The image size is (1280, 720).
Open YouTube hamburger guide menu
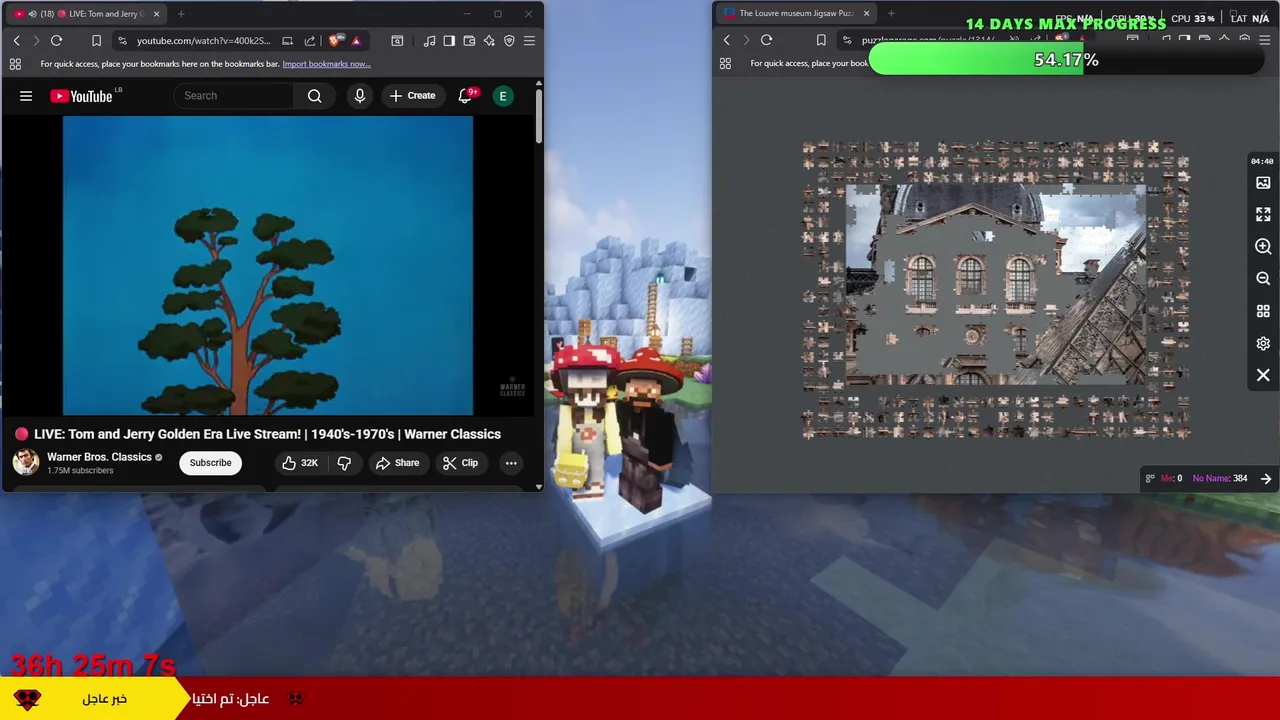pyautogui.click(x=26, y=96)
